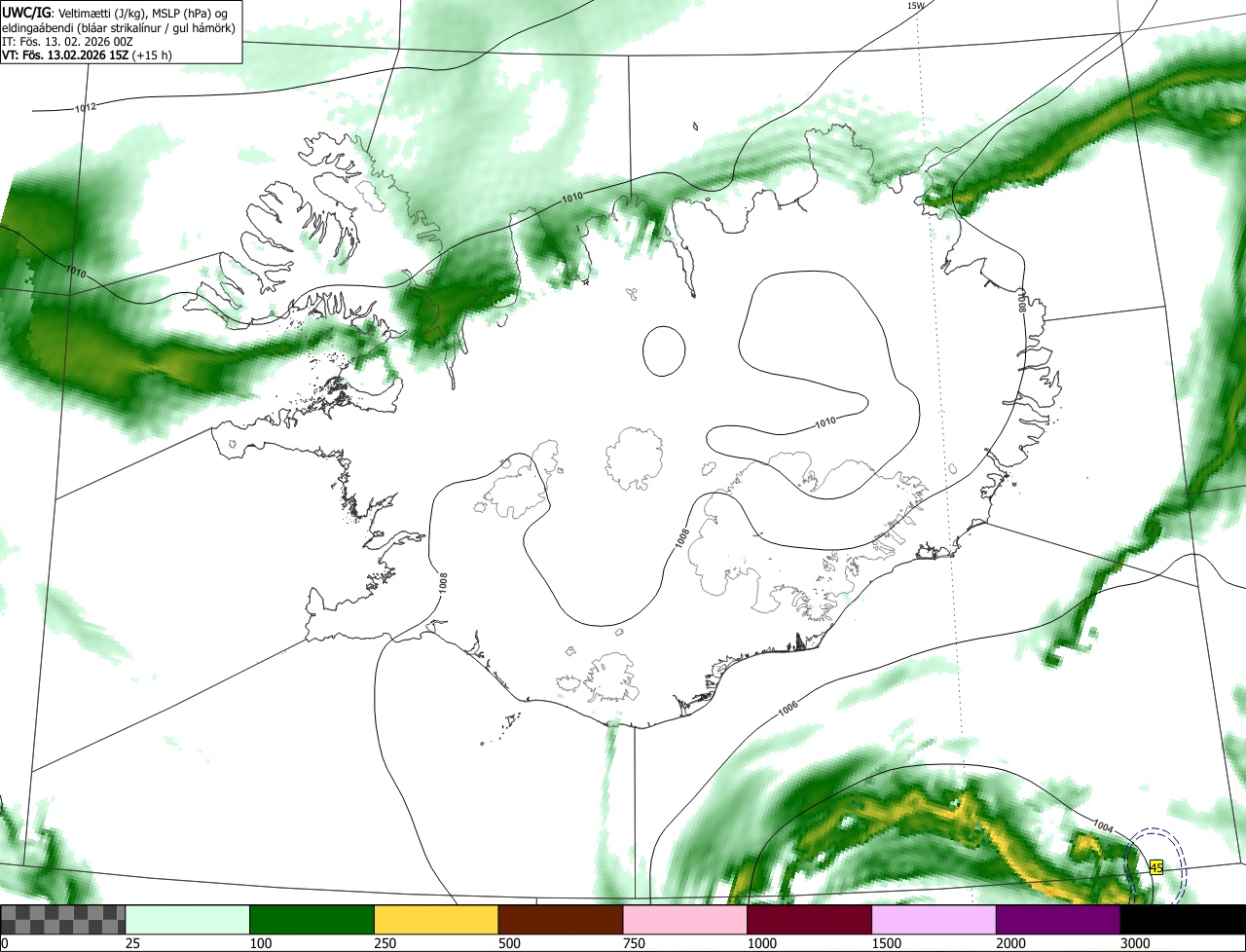Click the 1006 isobar label
1246x952 pixels.
[788, 710]
